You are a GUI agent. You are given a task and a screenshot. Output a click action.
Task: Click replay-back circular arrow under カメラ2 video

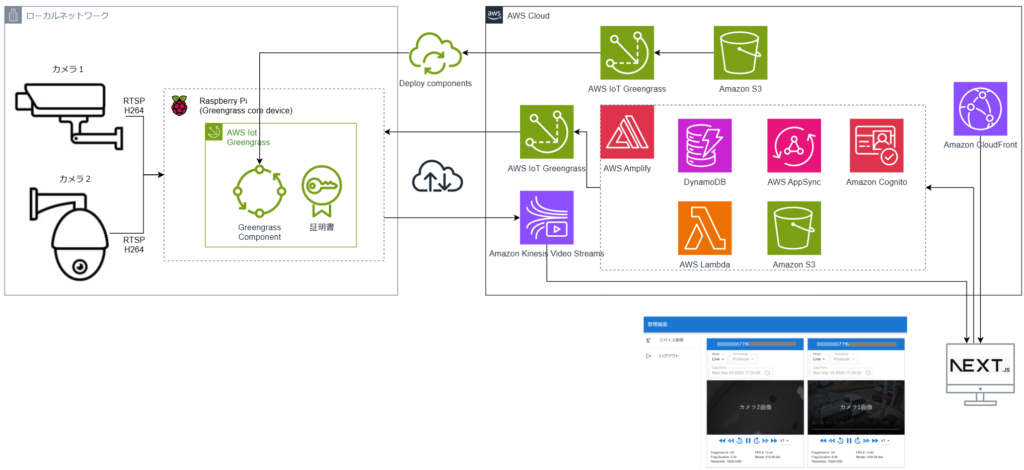coord(739,441)
